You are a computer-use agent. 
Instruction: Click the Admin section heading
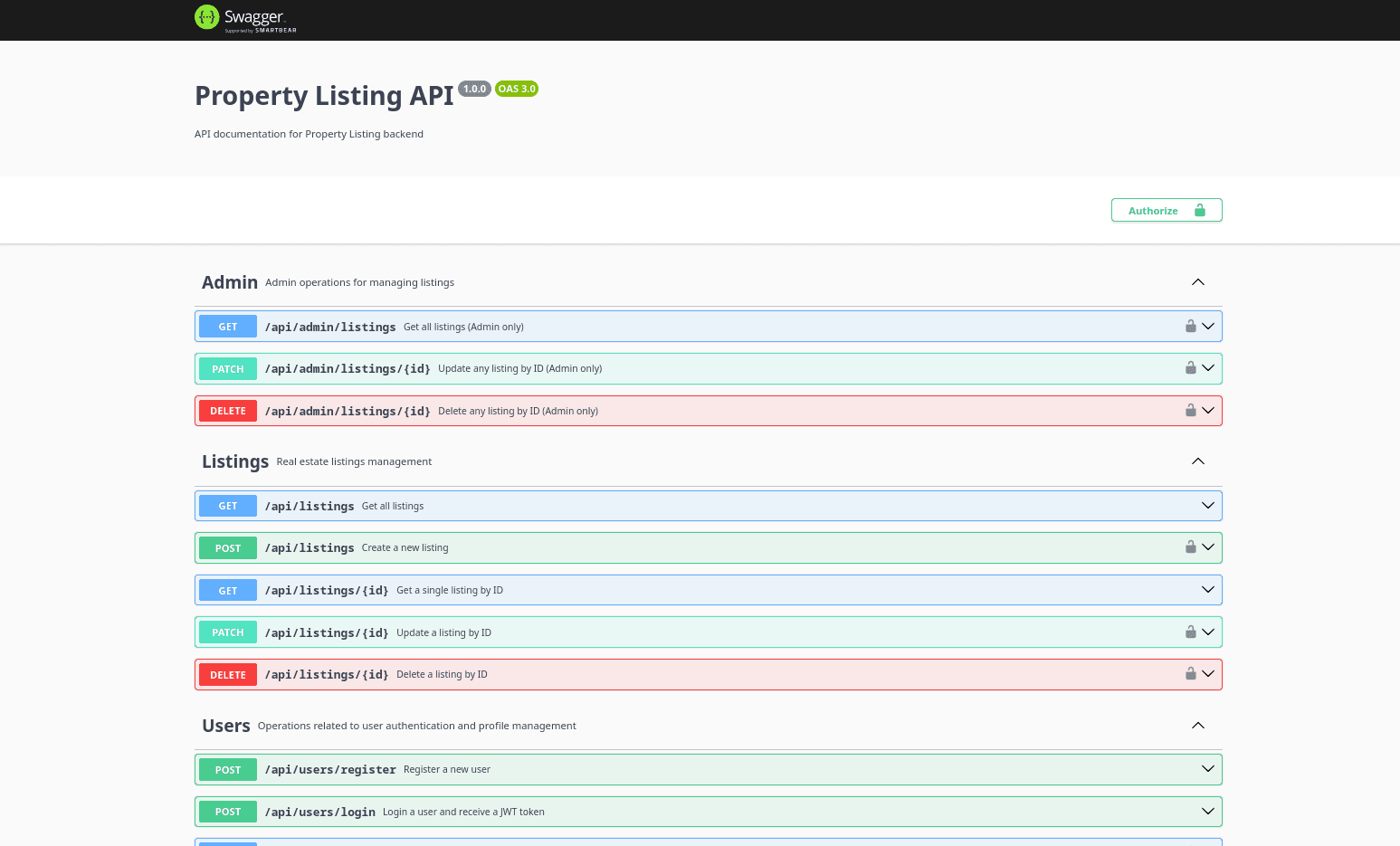[x=230, y=282]
